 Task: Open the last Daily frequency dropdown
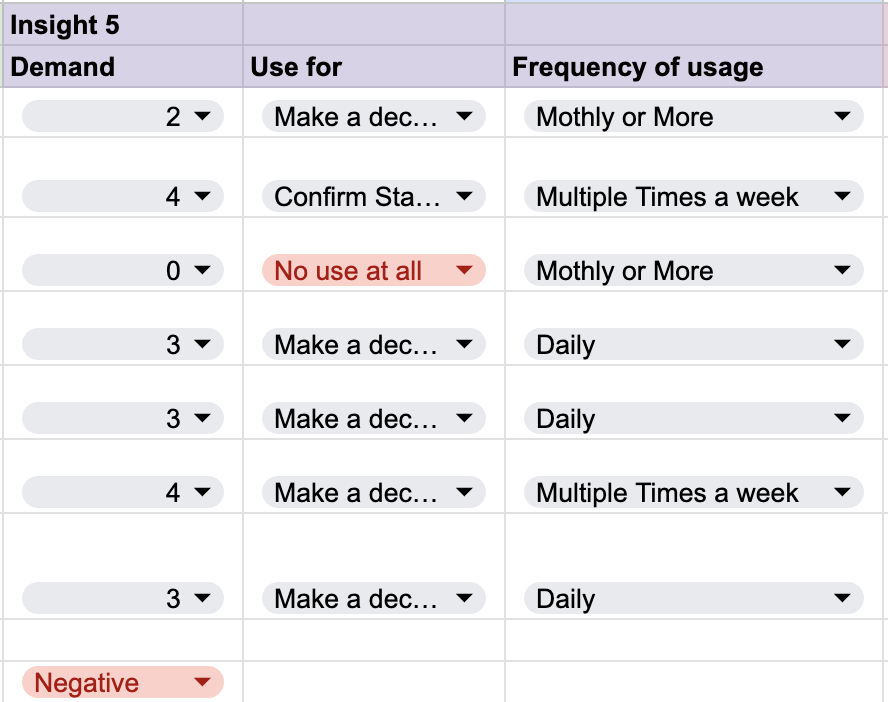694,598
